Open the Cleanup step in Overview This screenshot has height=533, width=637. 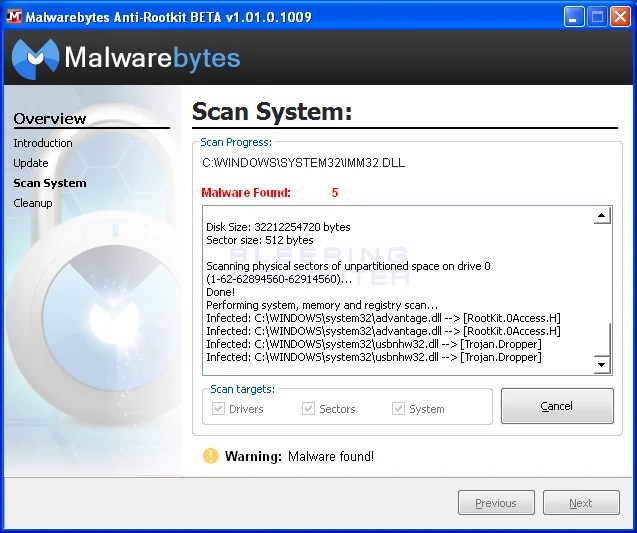(33, 203)
